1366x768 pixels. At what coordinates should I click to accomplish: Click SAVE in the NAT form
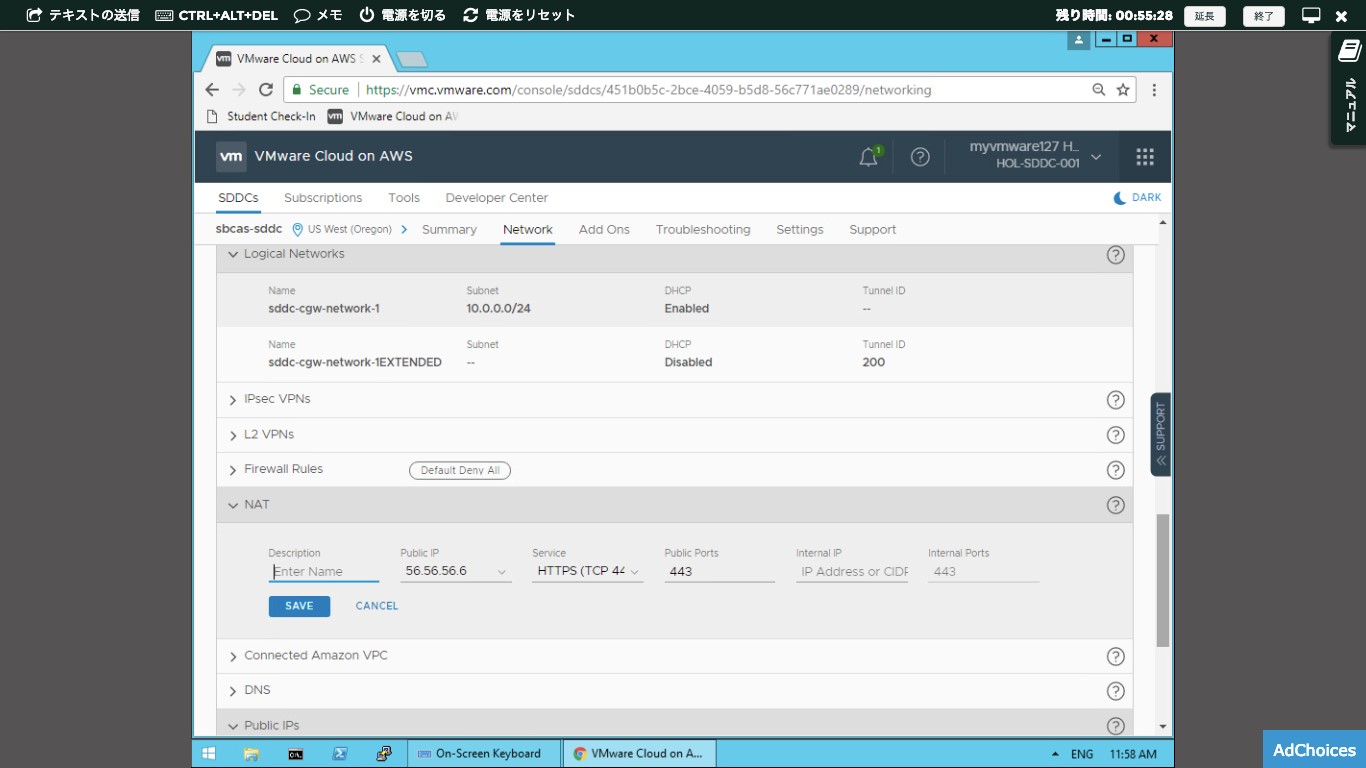[x=299, y=606]
